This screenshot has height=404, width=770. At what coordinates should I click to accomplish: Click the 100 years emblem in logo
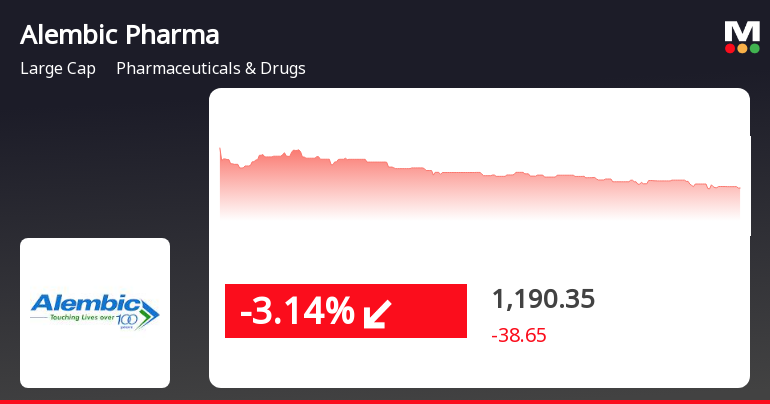pyautogui.click(x=128, y=320)
